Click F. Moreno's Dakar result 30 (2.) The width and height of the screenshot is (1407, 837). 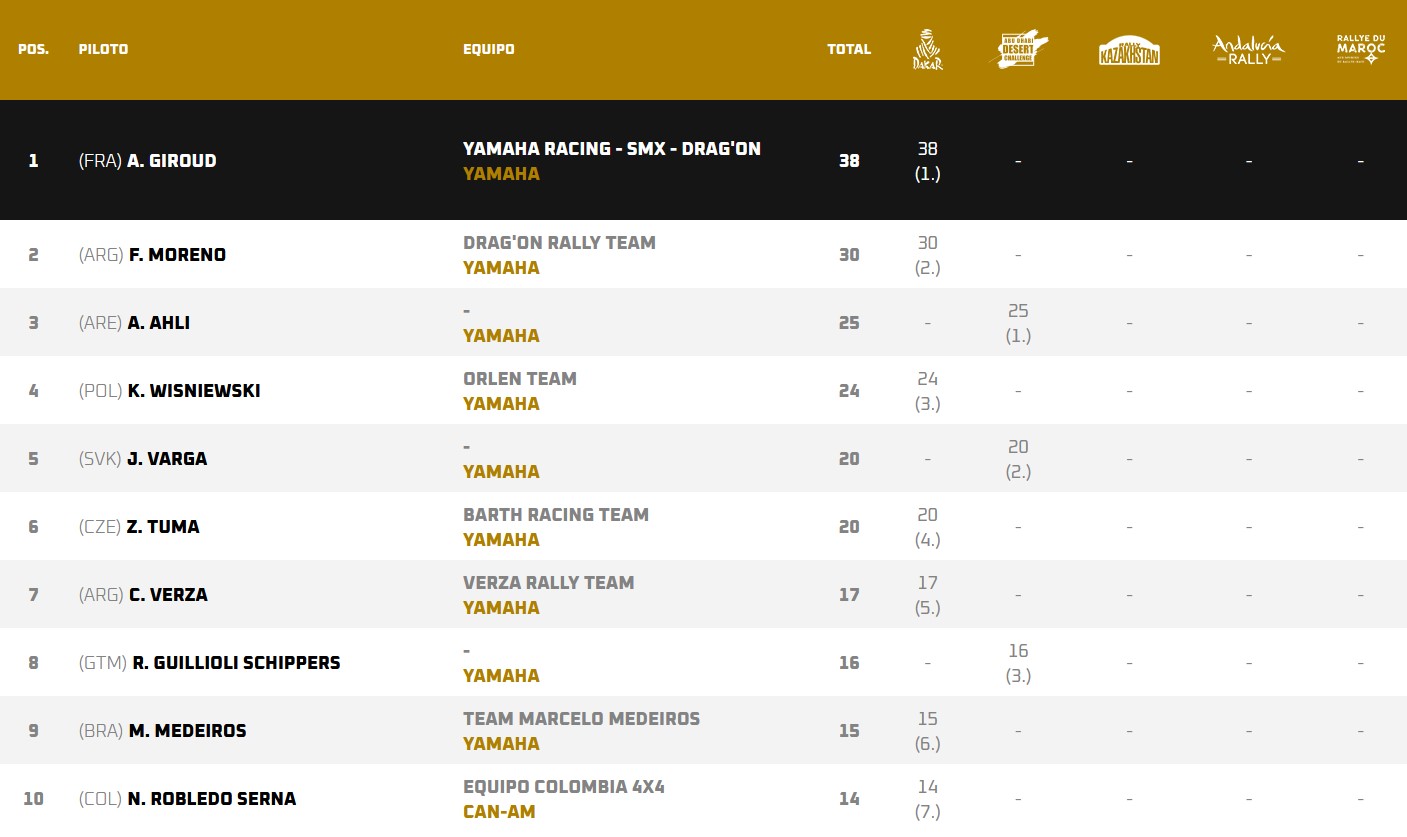[928, 255]
